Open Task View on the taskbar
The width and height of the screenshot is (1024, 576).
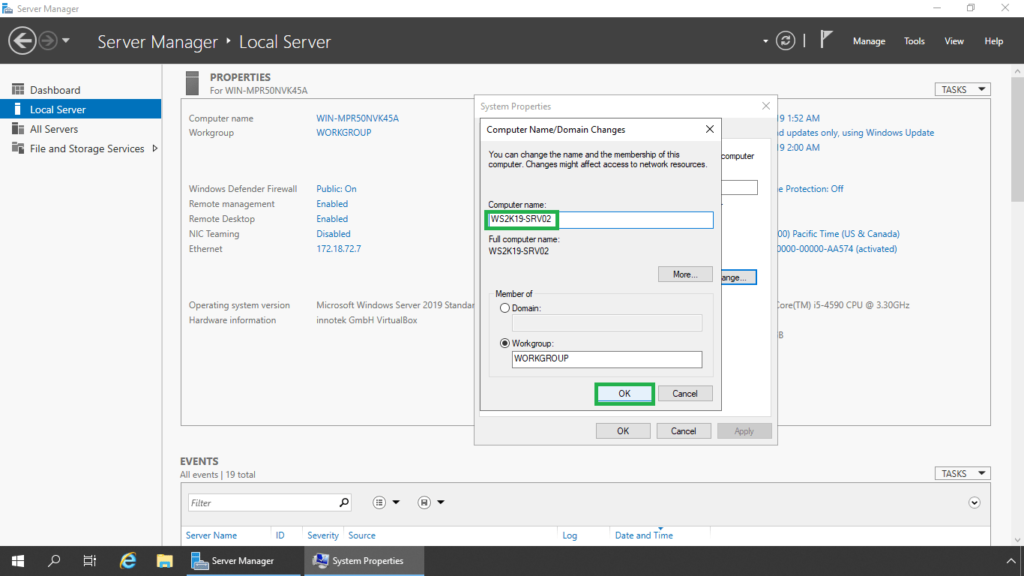(89, 561)
